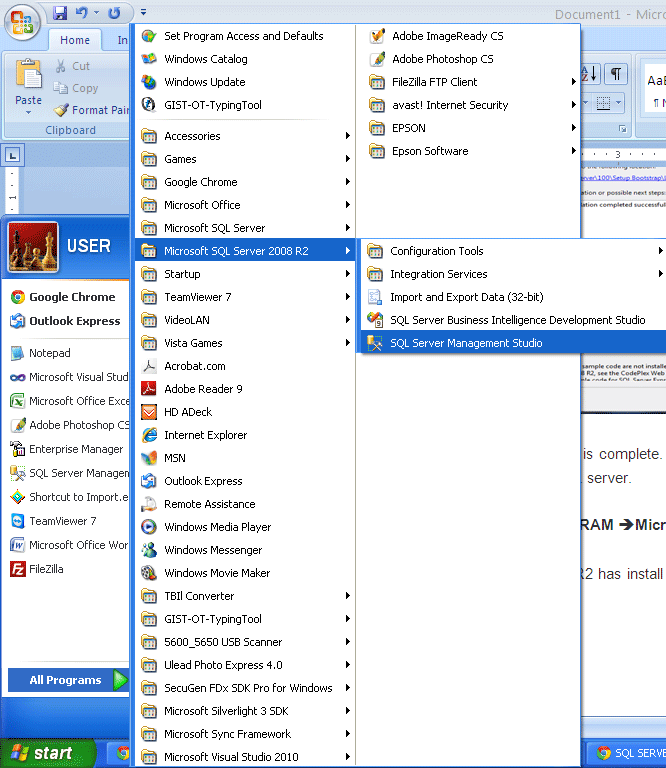Open Windows Messenger
The image size is (666, 768).
(244, 551)
